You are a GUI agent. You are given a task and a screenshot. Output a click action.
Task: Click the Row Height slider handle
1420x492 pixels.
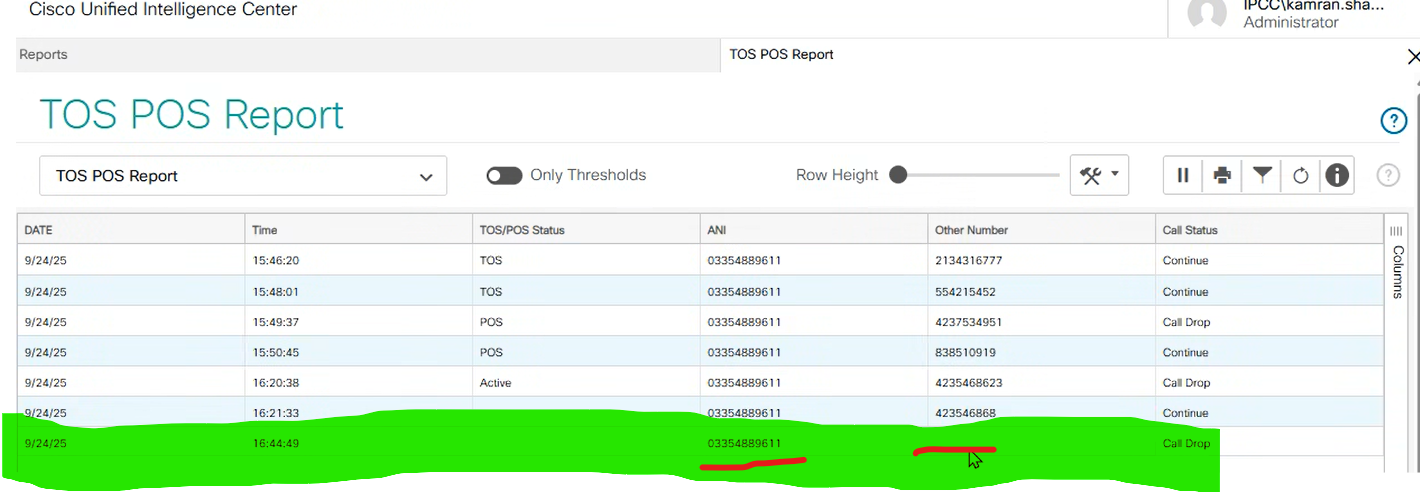[x=898, y=176]
